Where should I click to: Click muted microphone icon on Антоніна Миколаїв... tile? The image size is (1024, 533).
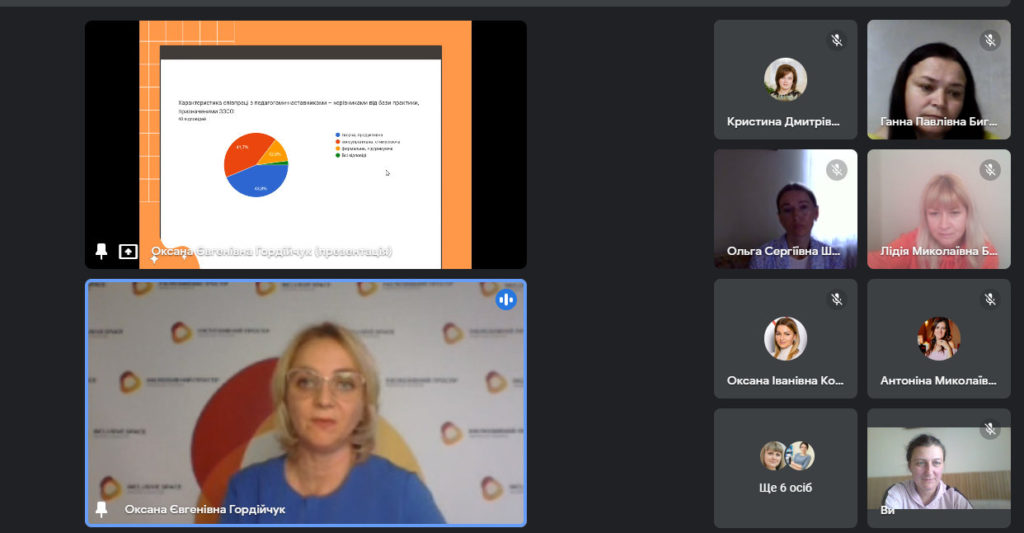pos(990,300)
